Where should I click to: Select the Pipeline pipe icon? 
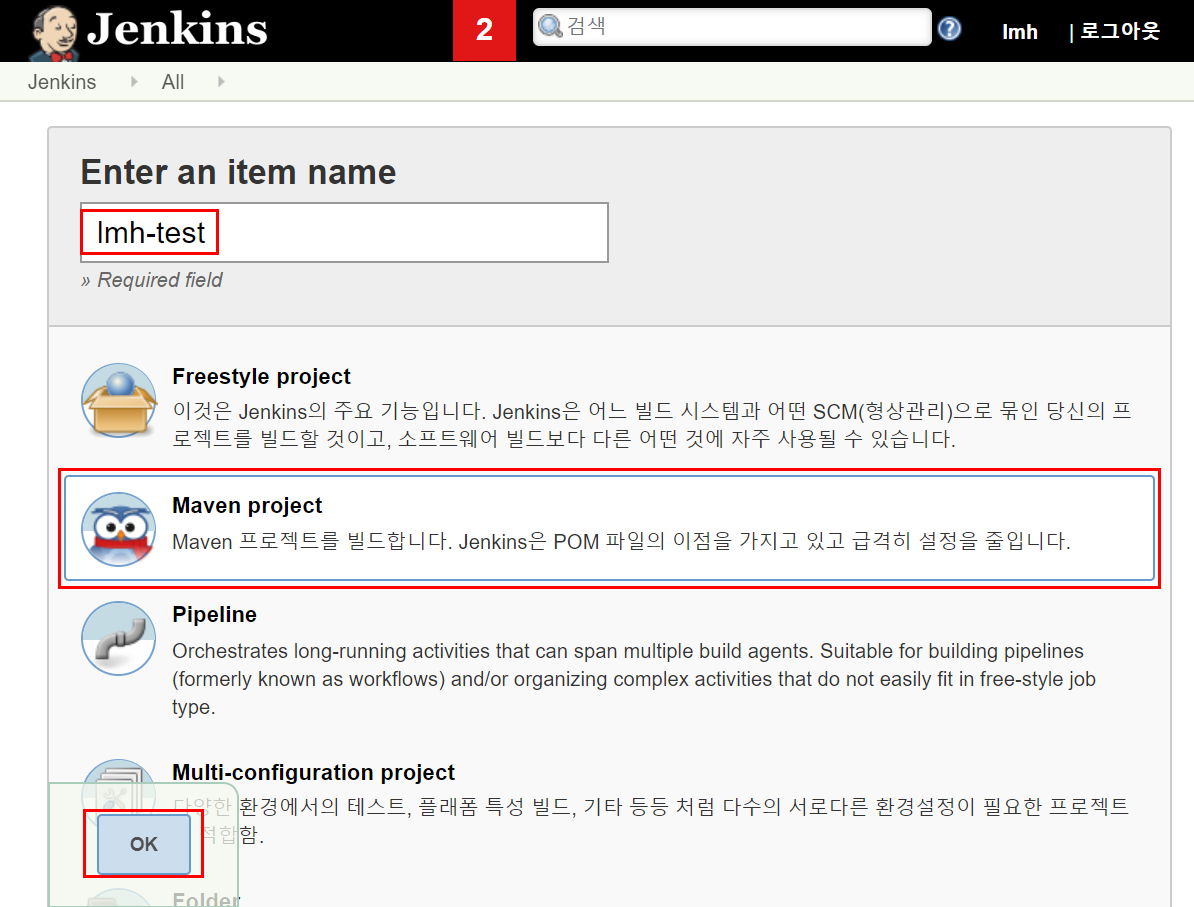coord(119,638)
